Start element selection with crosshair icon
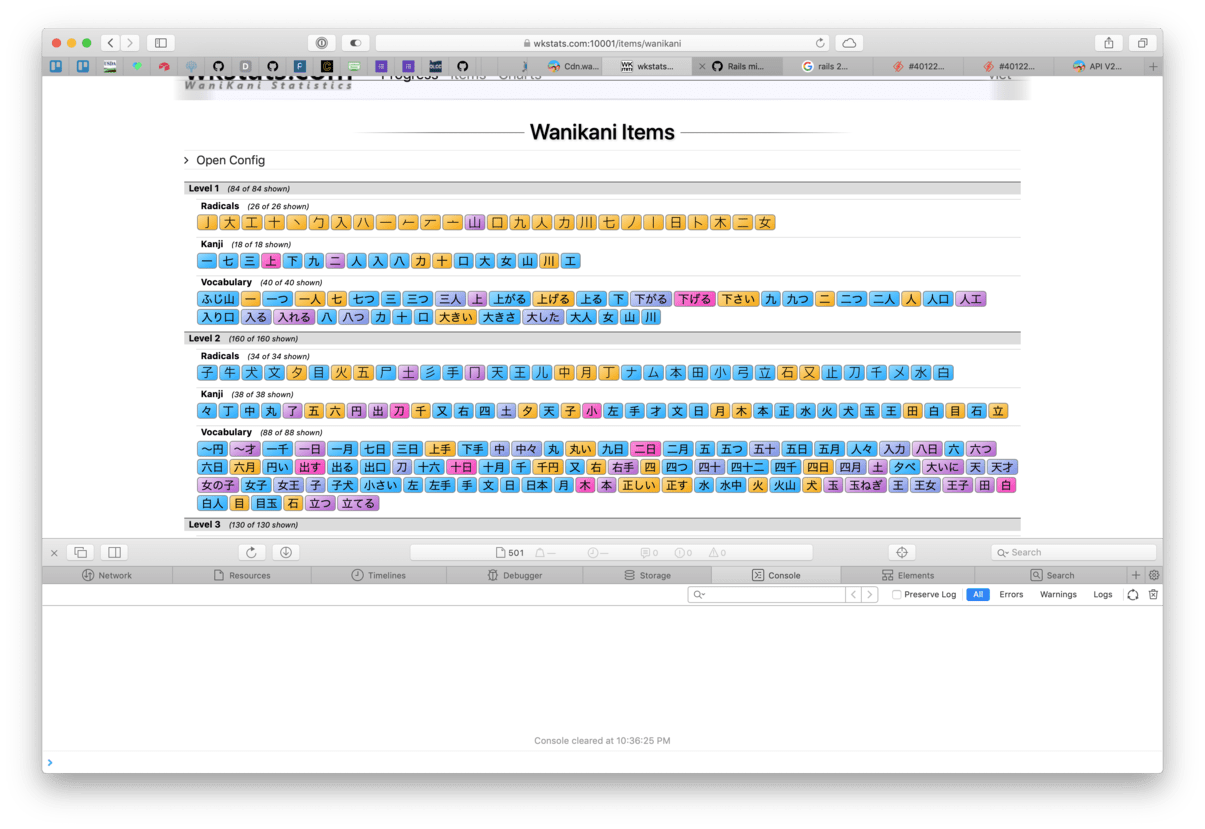The width and height of the screenshot is (1205, 829). click(x=902, y=552)
